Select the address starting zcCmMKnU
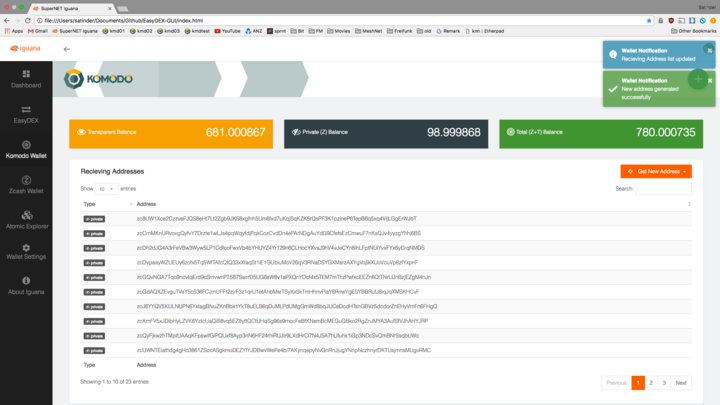 pyautogui.click(x=279, y=233)
